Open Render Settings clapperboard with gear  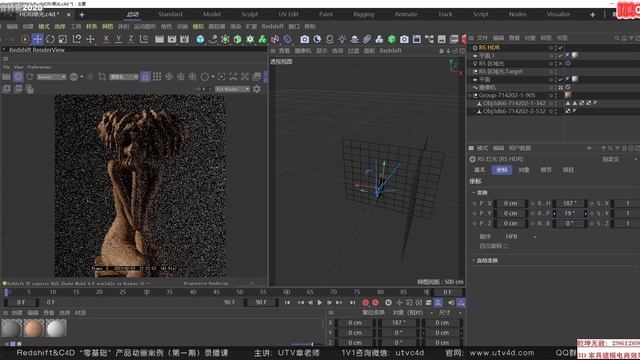pyautogui.click(x=184, y=39)
